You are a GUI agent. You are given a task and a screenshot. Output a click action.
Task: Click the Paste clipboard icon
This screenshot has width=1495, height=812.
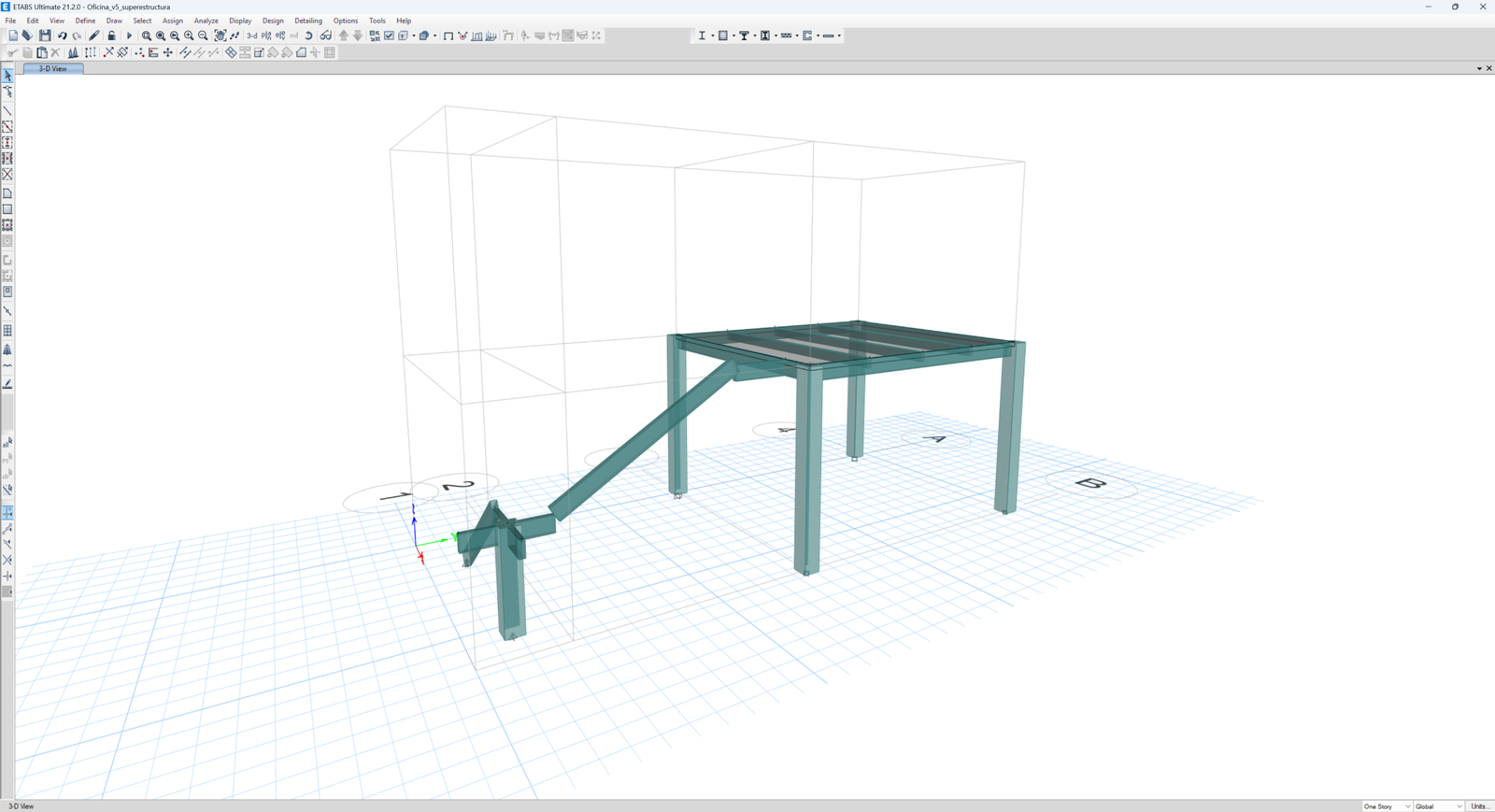(41, 52)
